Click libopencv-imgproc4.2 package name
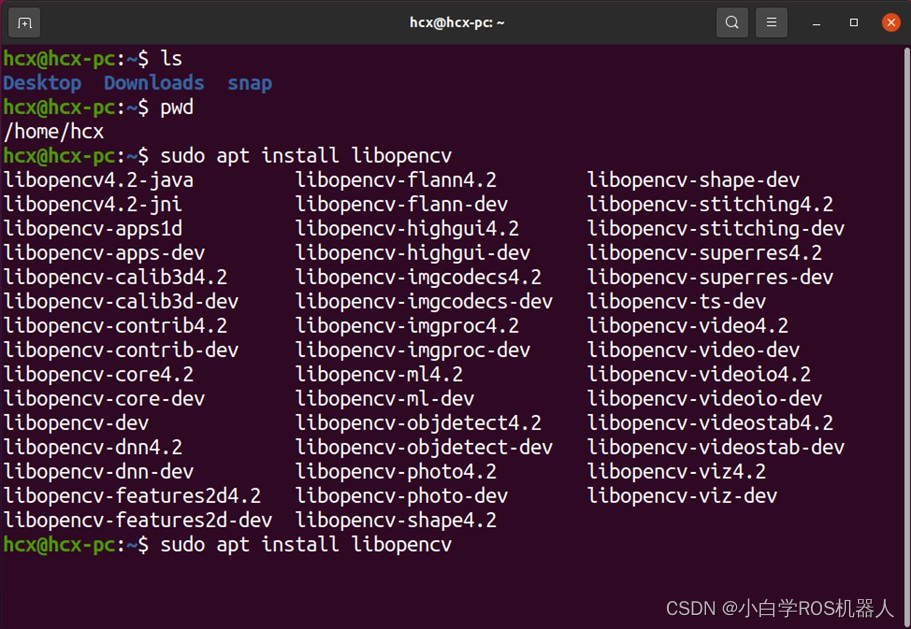911x629 pixels. click(407, 326)
